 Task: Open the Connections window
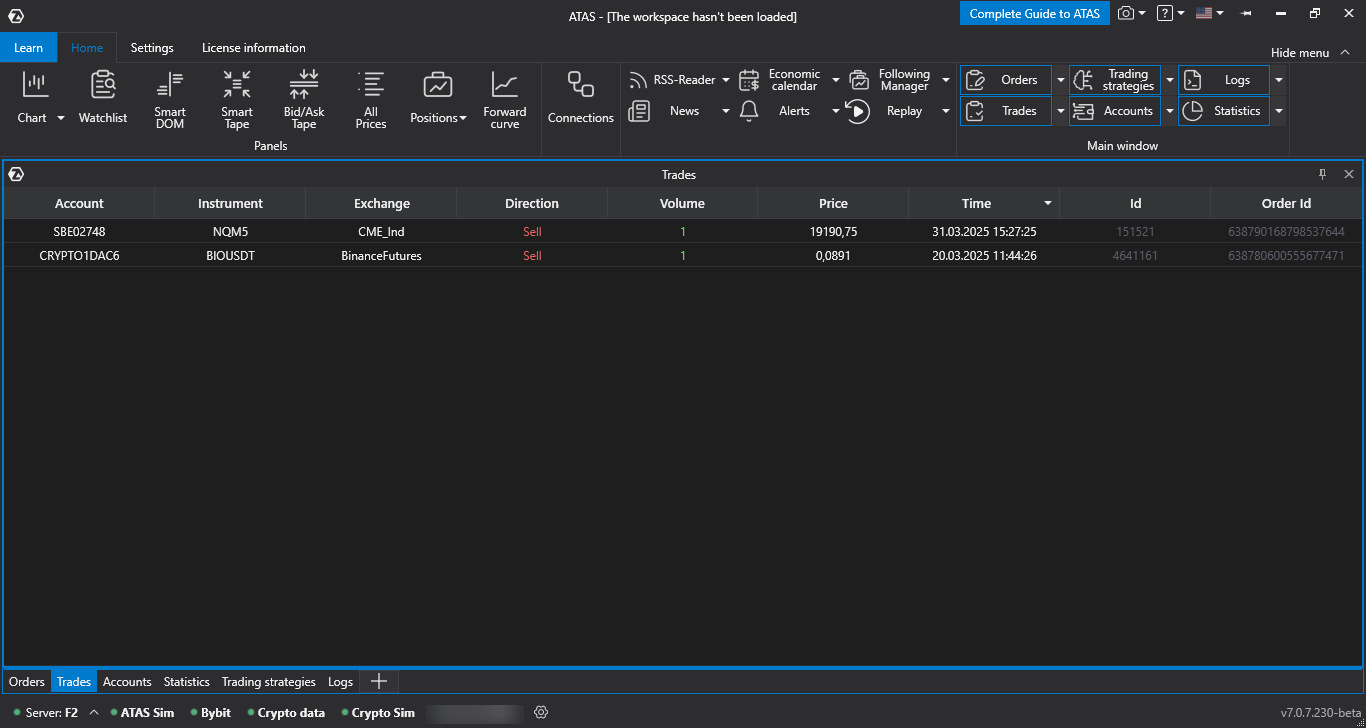point(581,97)
